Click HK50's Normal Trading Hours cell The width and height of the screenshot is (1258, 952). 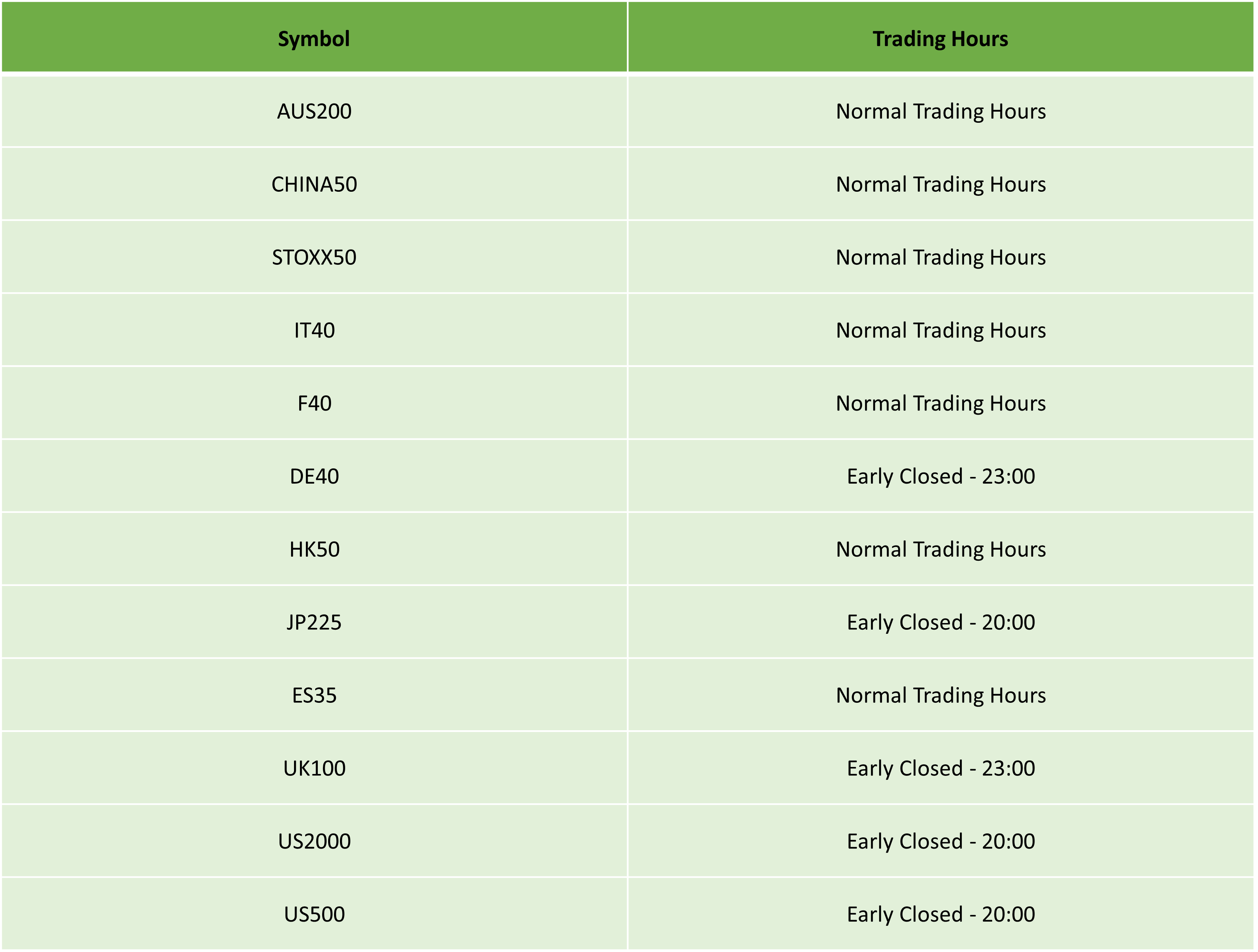click(x=941, y=549)
